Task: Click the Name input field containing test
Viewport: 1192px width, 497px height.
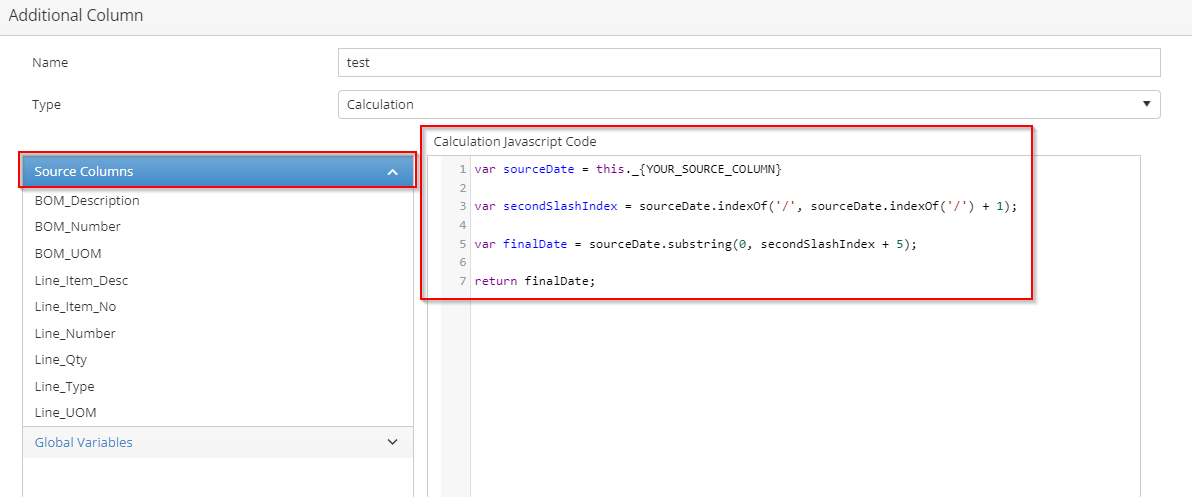Action: coord(749,63)
